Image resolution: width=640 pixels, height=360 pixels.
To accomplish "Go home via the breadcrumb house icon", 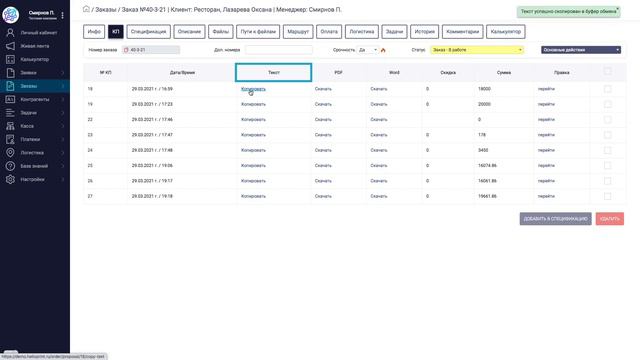I will (x=86, y=9).
